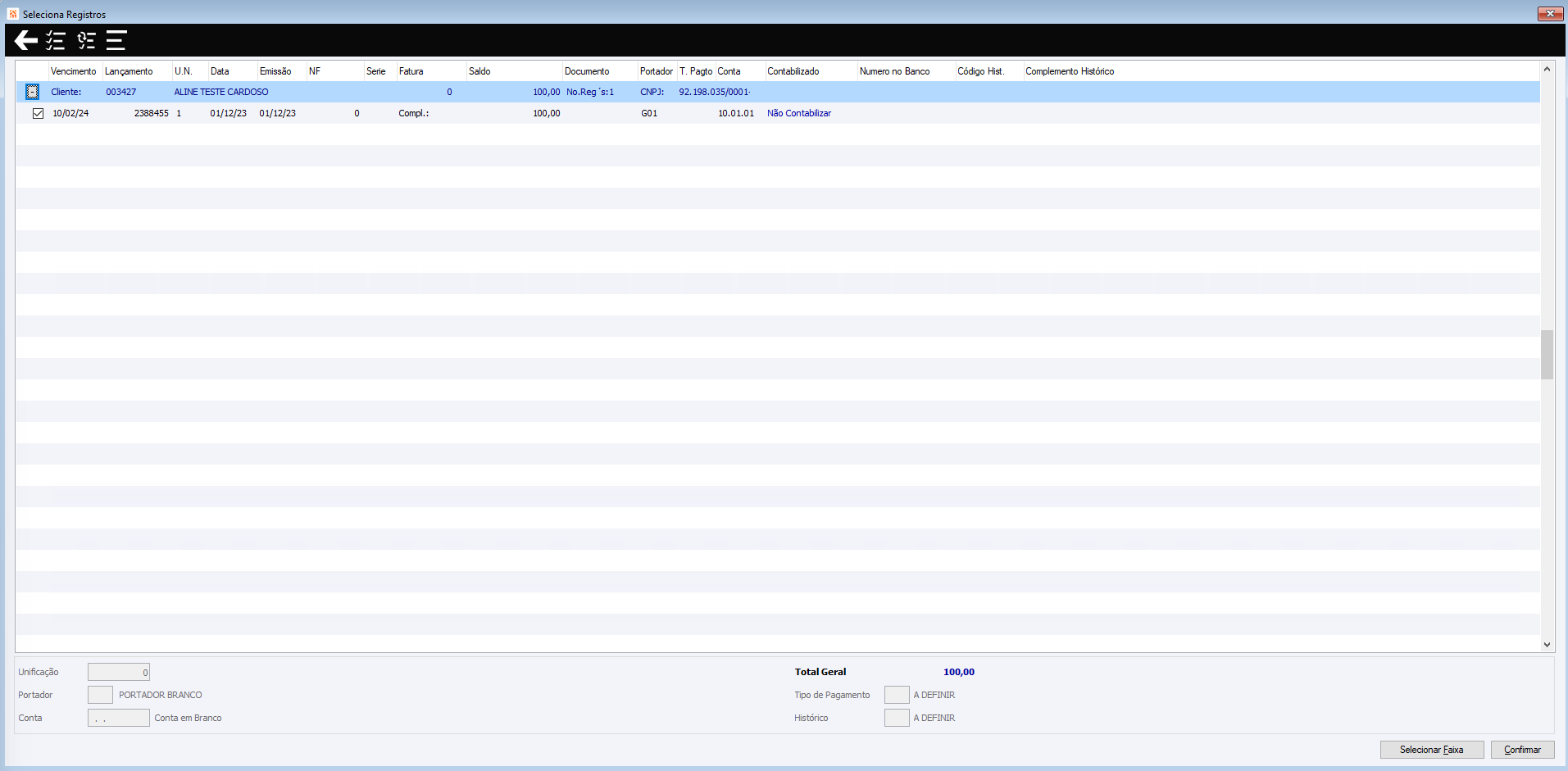Close the Seleciona Registros window
This screenshot has height=771, width=1568.
click(x=1550, y=13)
